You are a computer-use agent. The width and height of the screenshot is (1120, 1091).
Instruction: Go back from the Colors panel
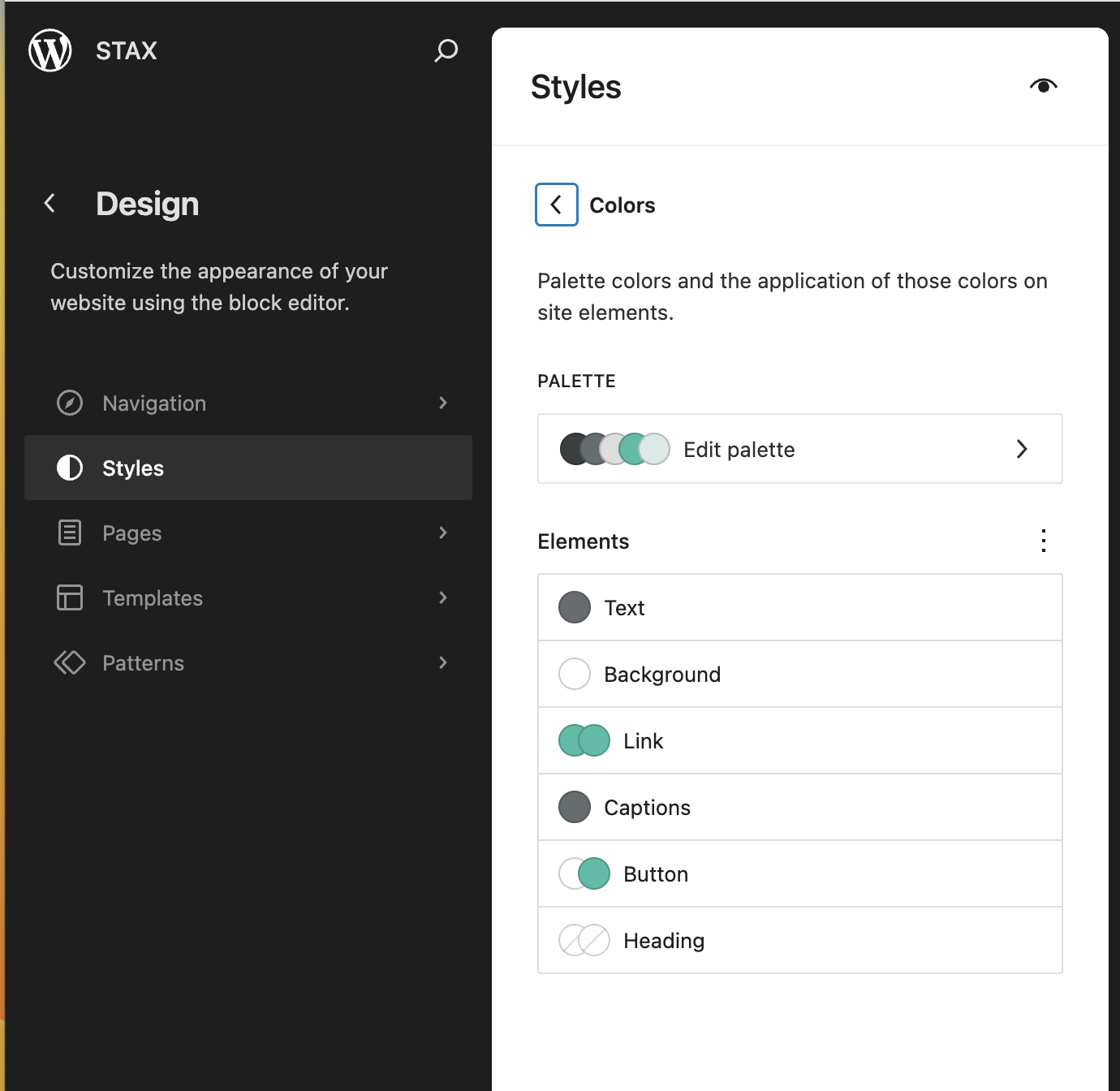click(557, 205)
